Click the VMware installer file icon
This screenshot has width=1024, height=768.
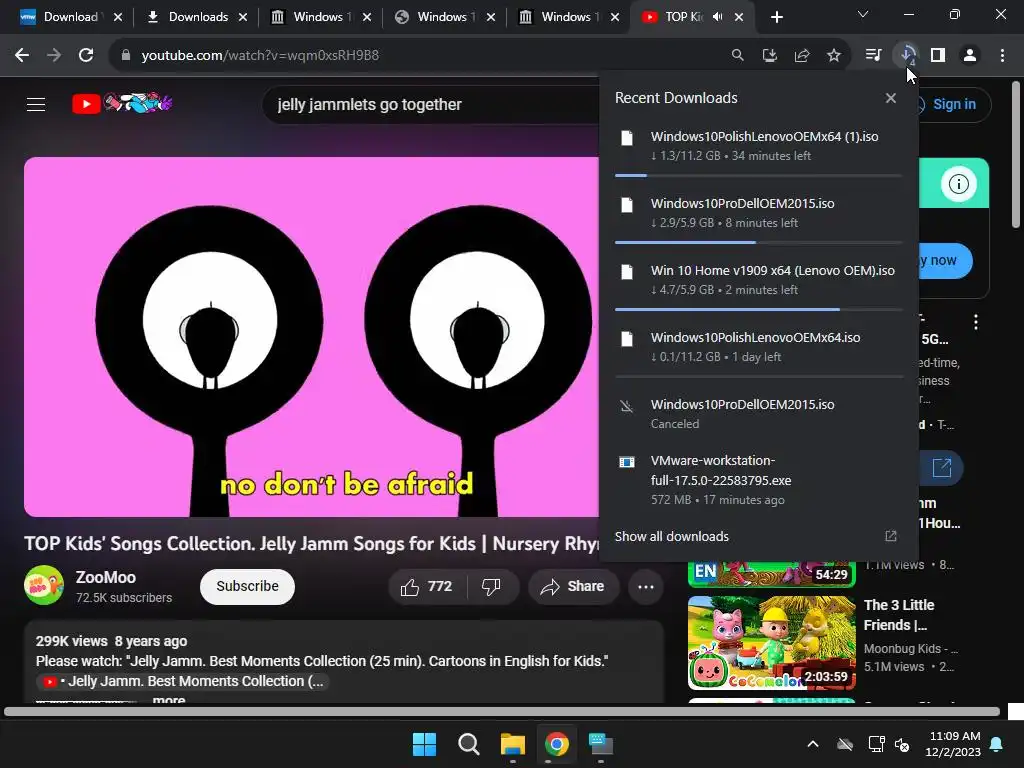tap(627, 462)
